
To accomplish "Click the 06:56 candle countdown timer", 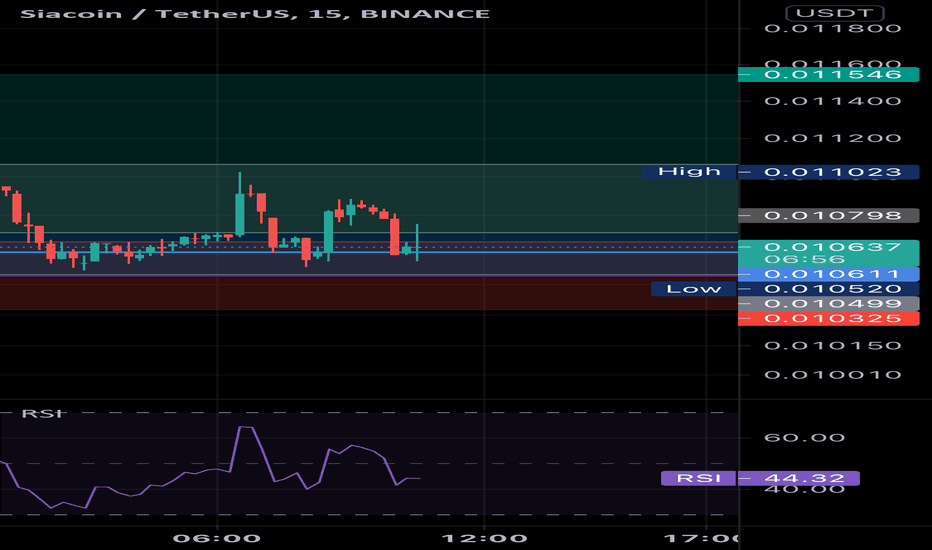I will (x=804, y=259).
